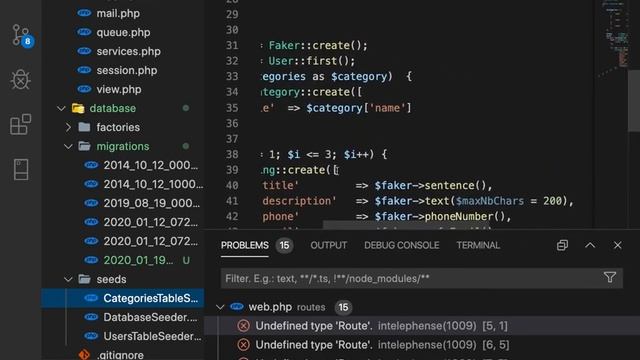Expand the factories folder
640x360 pixels.
68,127
